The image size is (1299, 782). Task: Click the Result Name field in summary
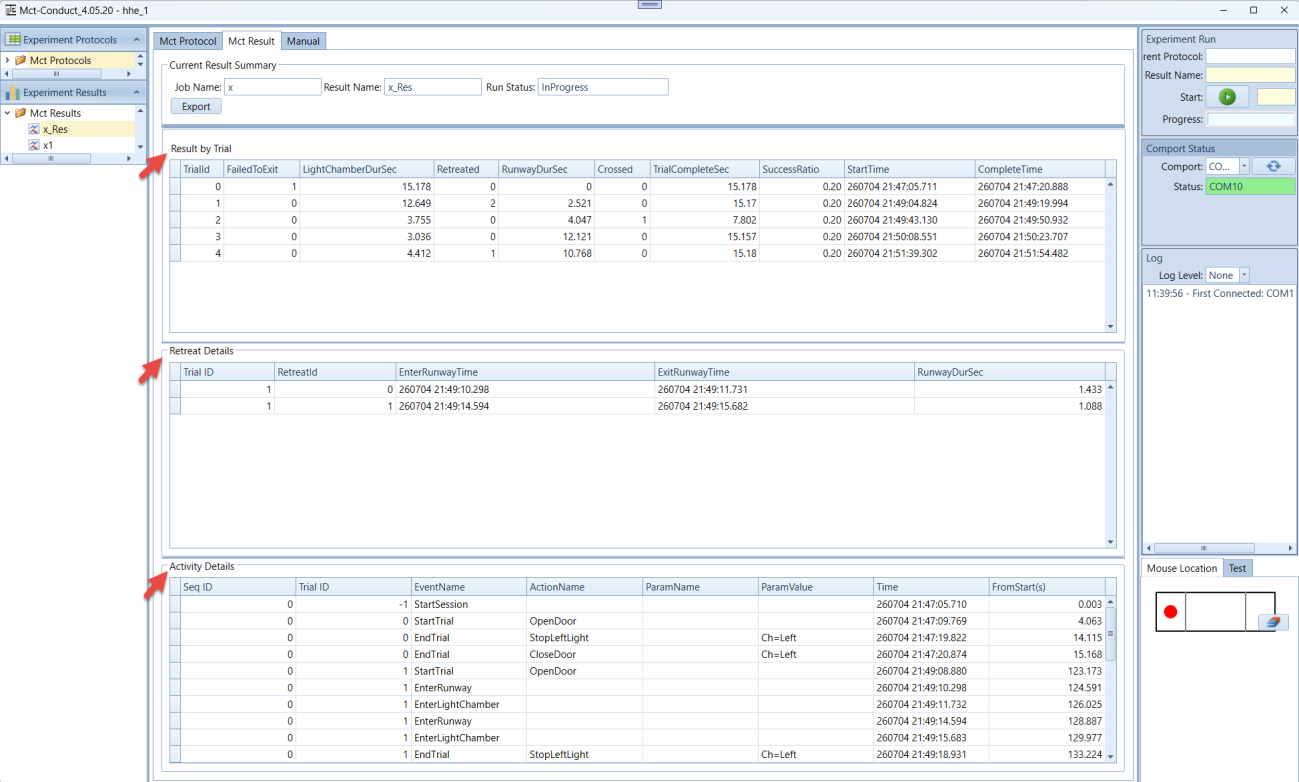tap(433, 87)
